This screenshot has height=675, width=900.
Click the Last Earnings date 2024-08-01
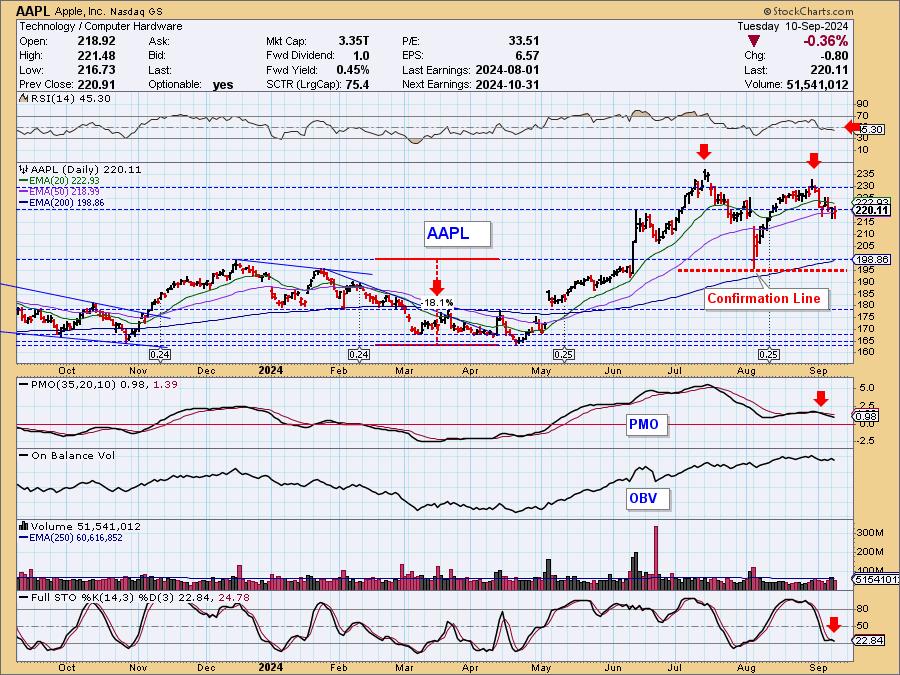coord(507,70)
